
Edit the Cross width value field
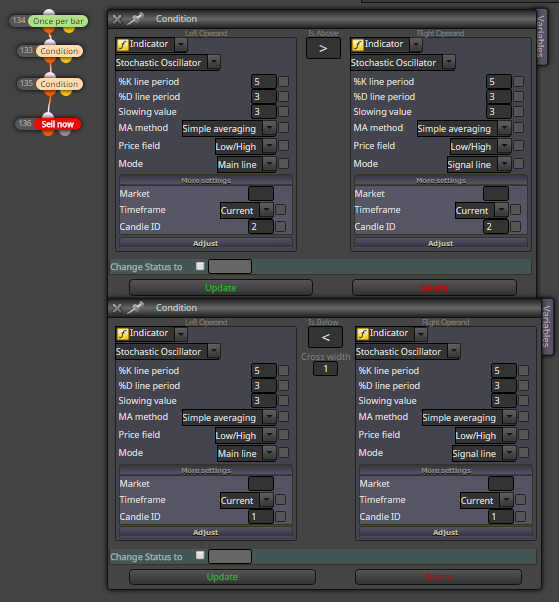pyautogui.click(x=326, y=369)
